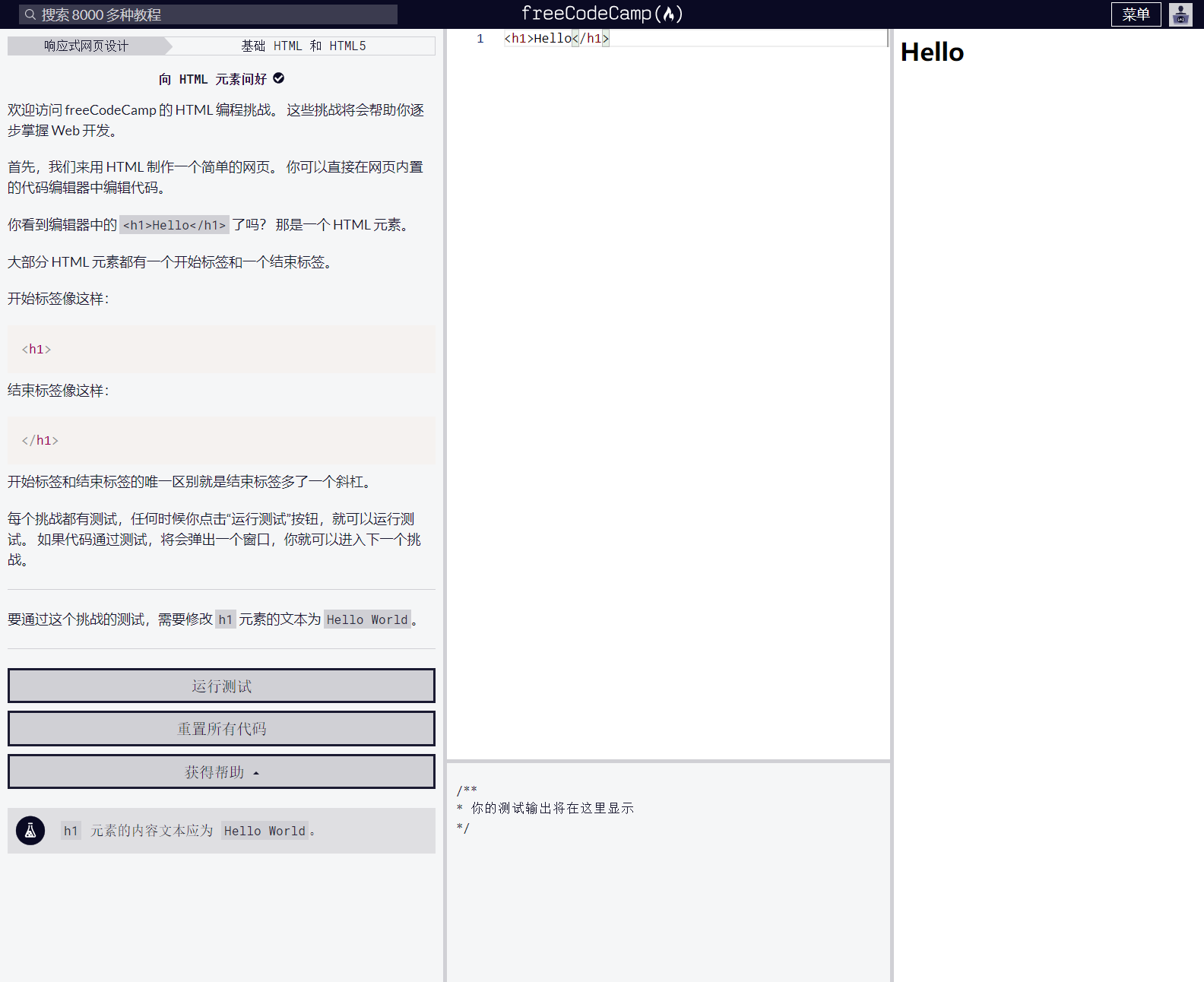This screenshot has height=982, width=1204.
Task: Open the user profile avatar
Action: (1180, 14)
